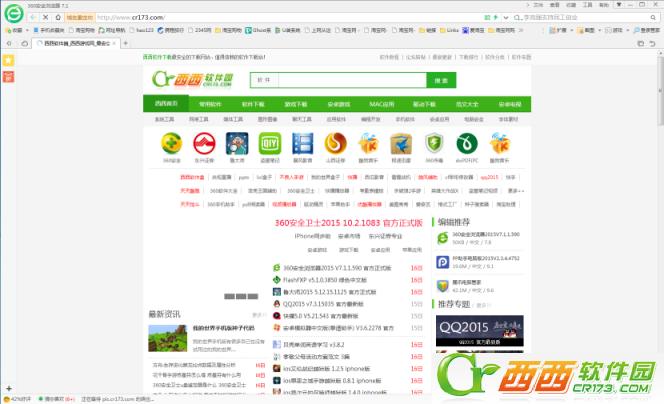Click the shield icon for third recommended app

click(443, 286)
